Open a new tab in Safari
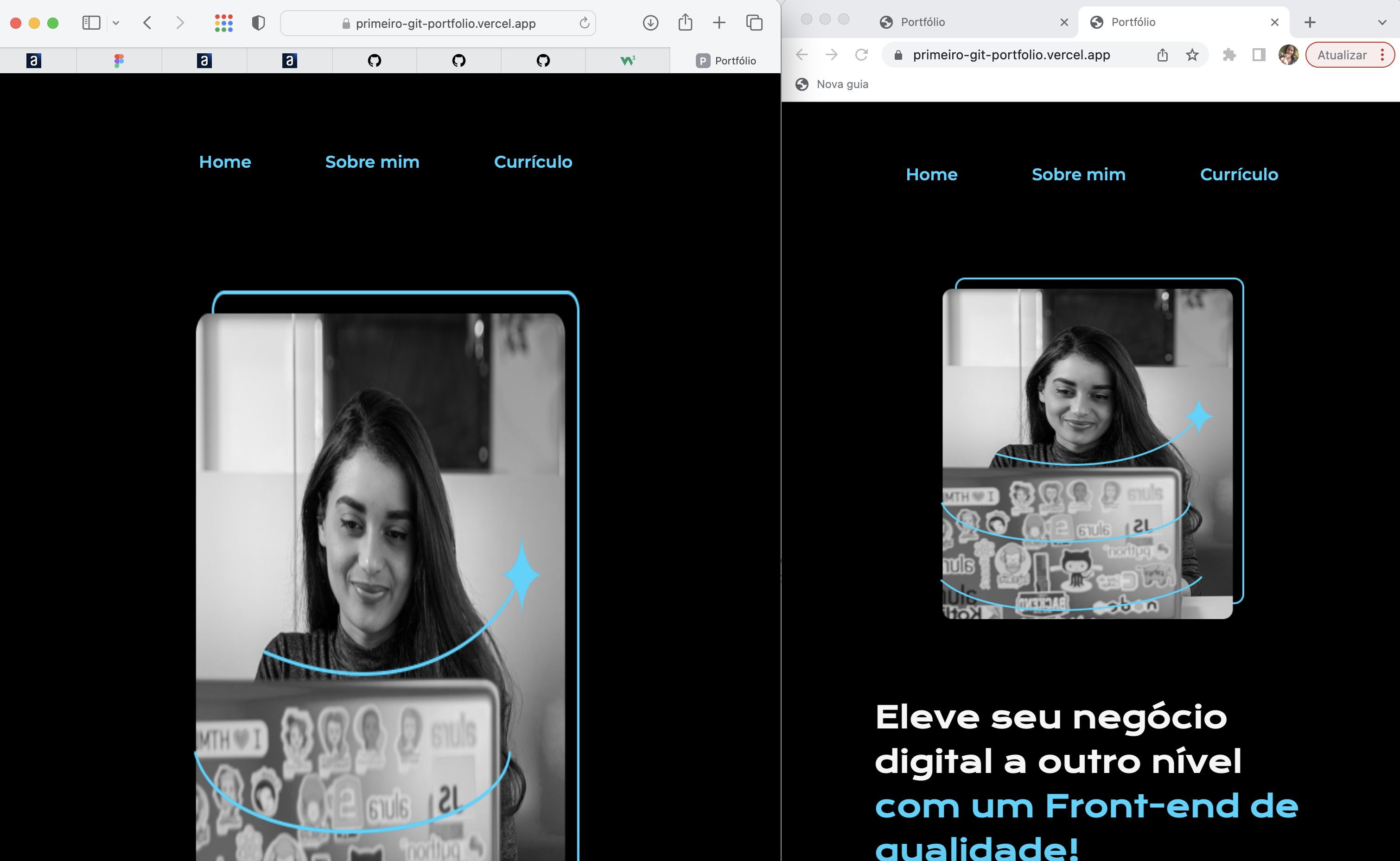This screenshot has width=1400, height=861. click(719, 23)
